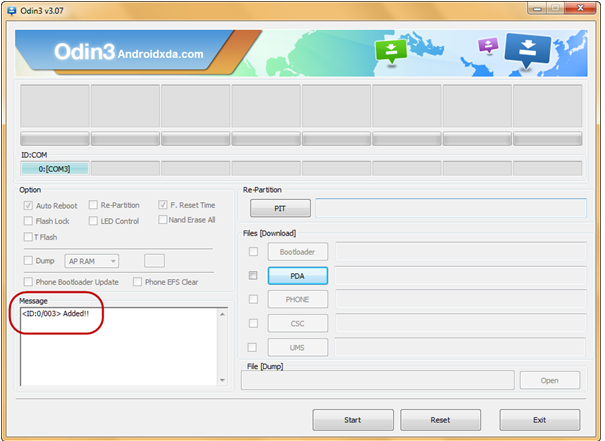
Task: Select the 0:[COM3] port slot
Action: coord(55,169)
